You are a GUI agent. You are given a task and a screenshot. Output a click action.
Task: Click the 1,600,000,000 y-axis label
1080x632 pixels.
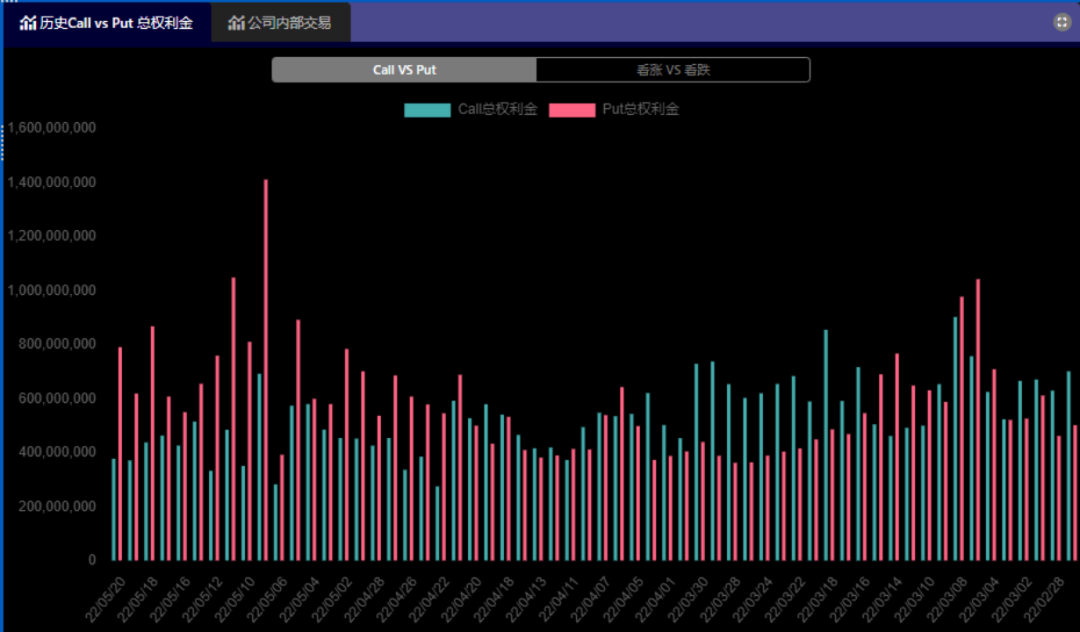[x=51, y=129]
